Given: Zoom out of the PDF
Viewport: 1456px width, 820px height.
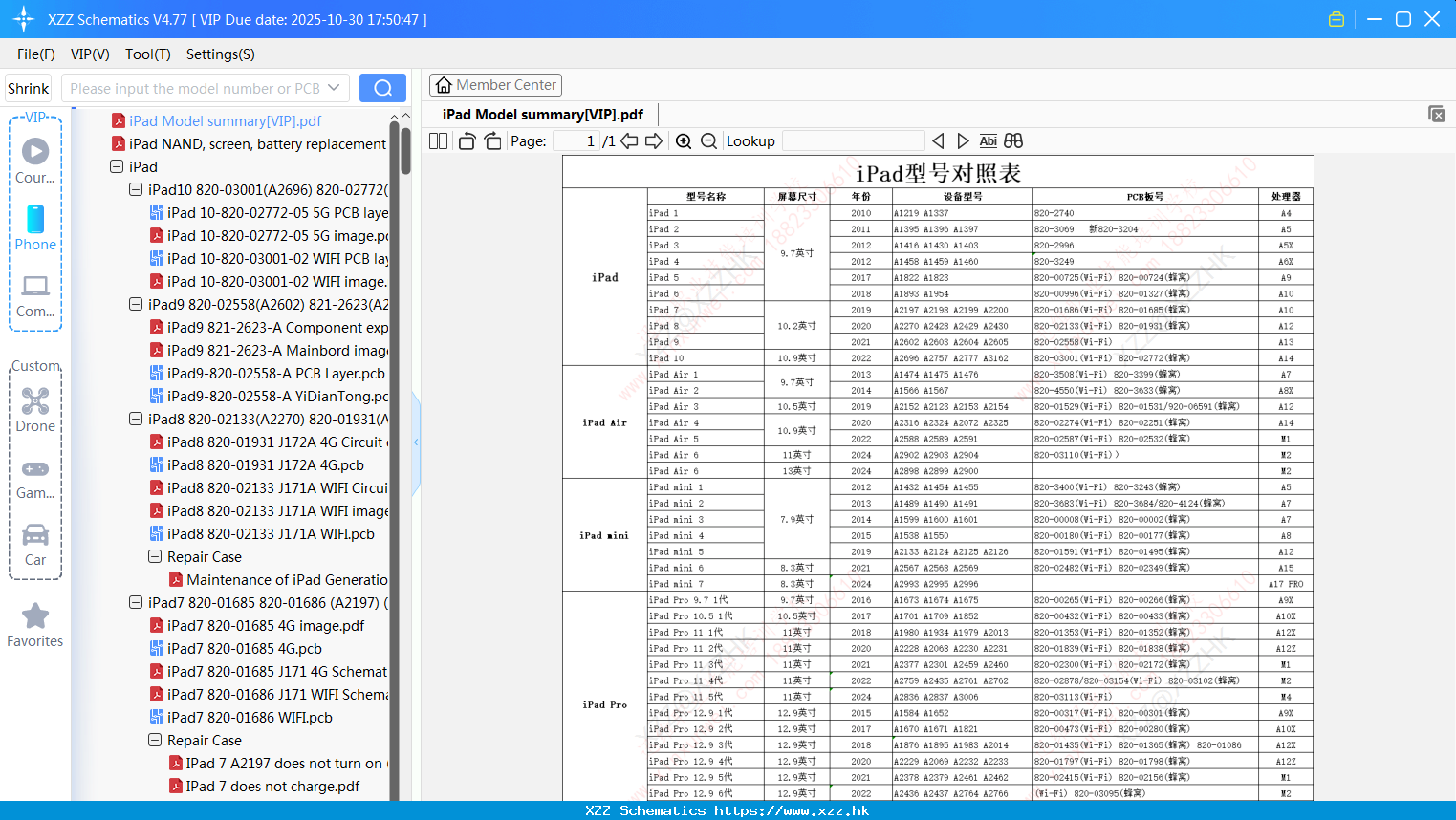Looking at the screenshot, I should [708, 140].
